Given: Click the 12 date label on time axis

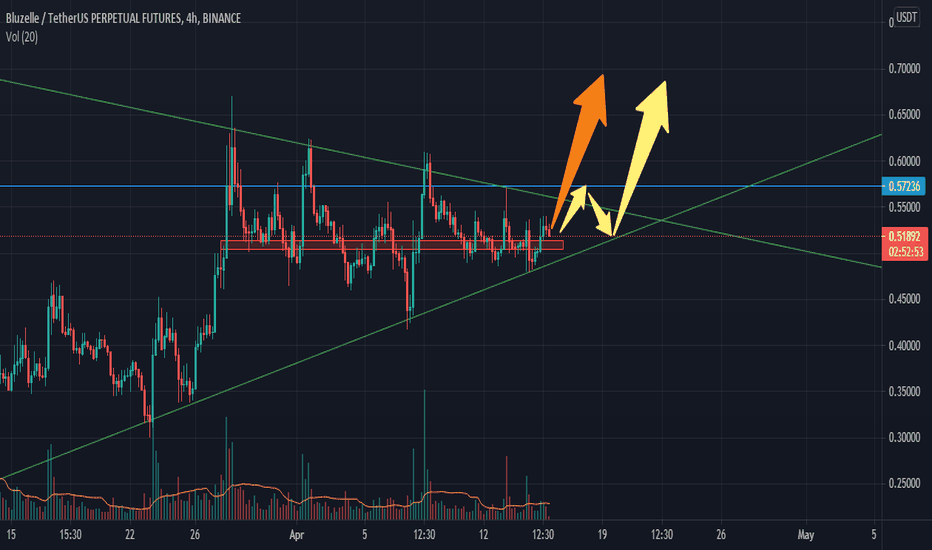Looking at the screenshot, I should click(483, 535).
